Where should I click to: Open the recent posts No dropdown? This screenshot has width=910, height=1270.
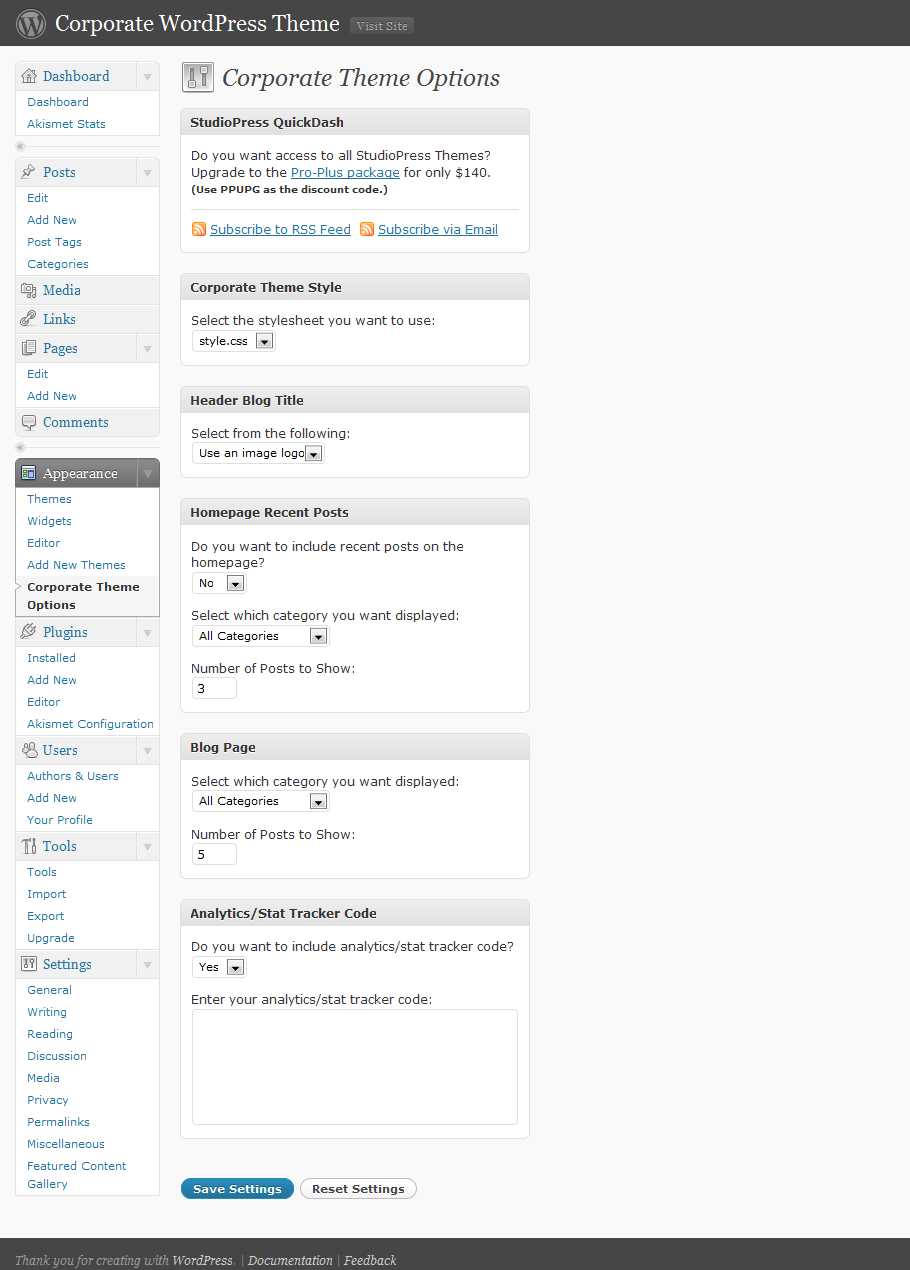[219, 583]
